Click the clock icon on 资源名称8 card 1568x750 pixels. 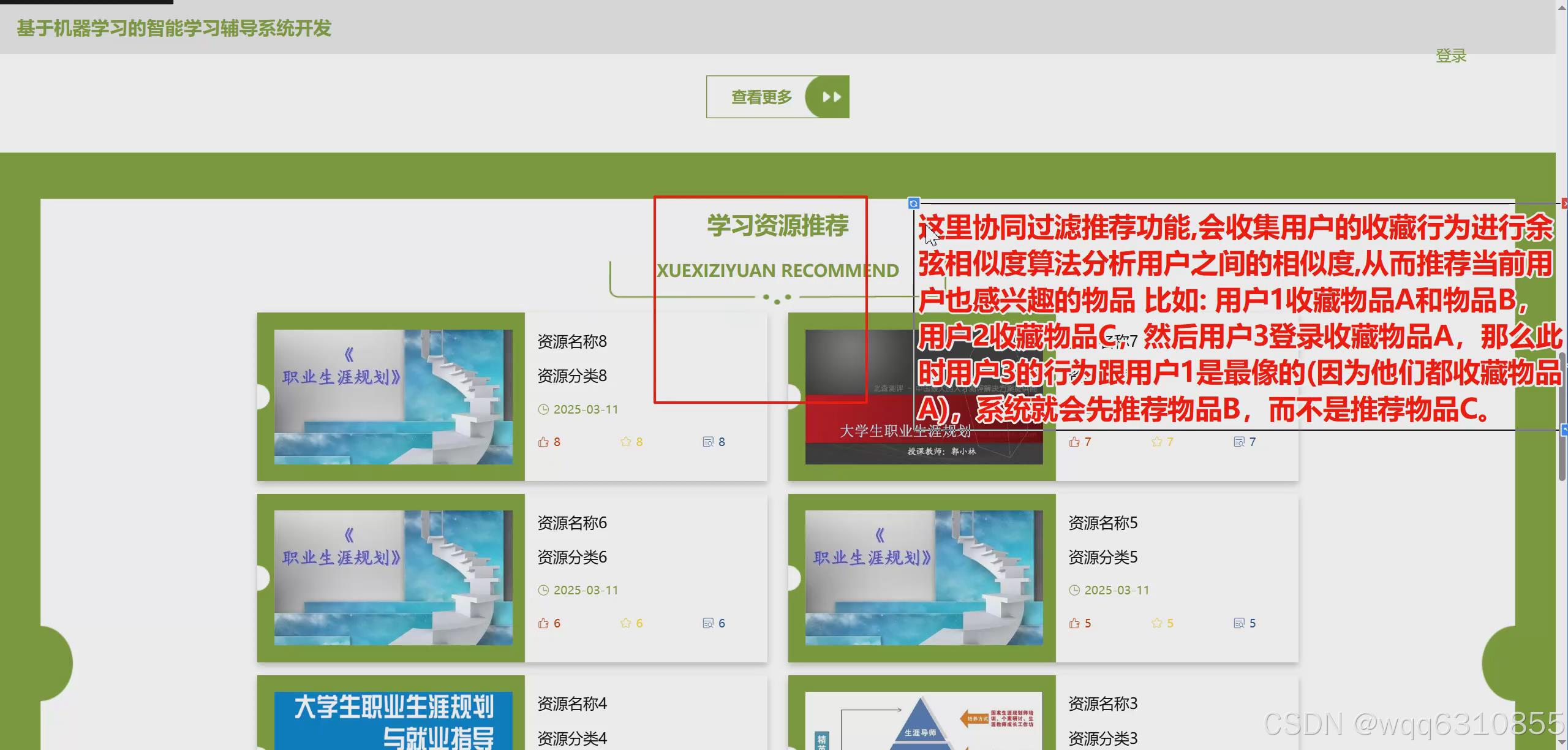[543, 409]
